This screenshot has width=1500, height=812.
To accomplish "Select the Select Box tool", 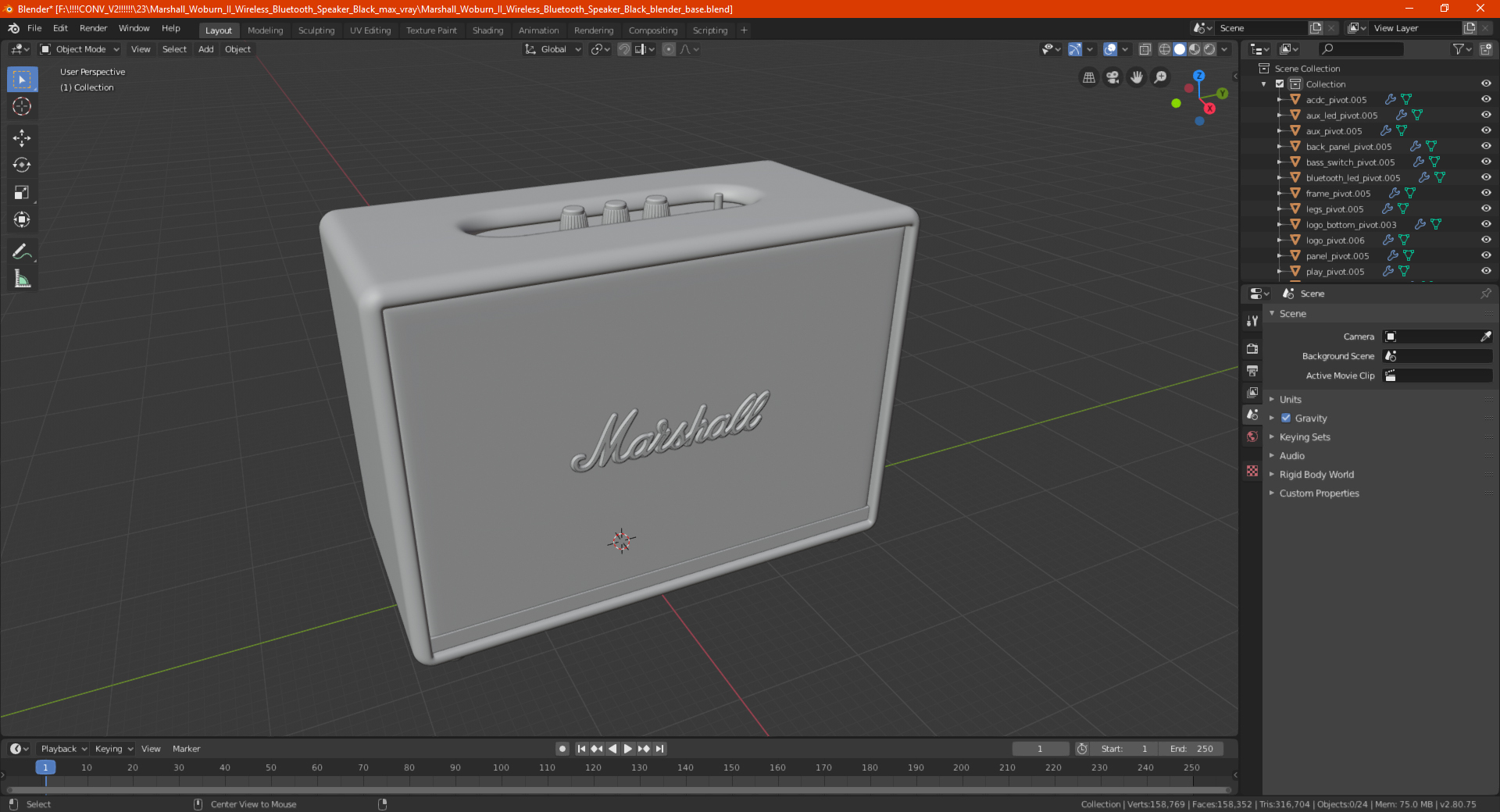I will tap(22, 80).
